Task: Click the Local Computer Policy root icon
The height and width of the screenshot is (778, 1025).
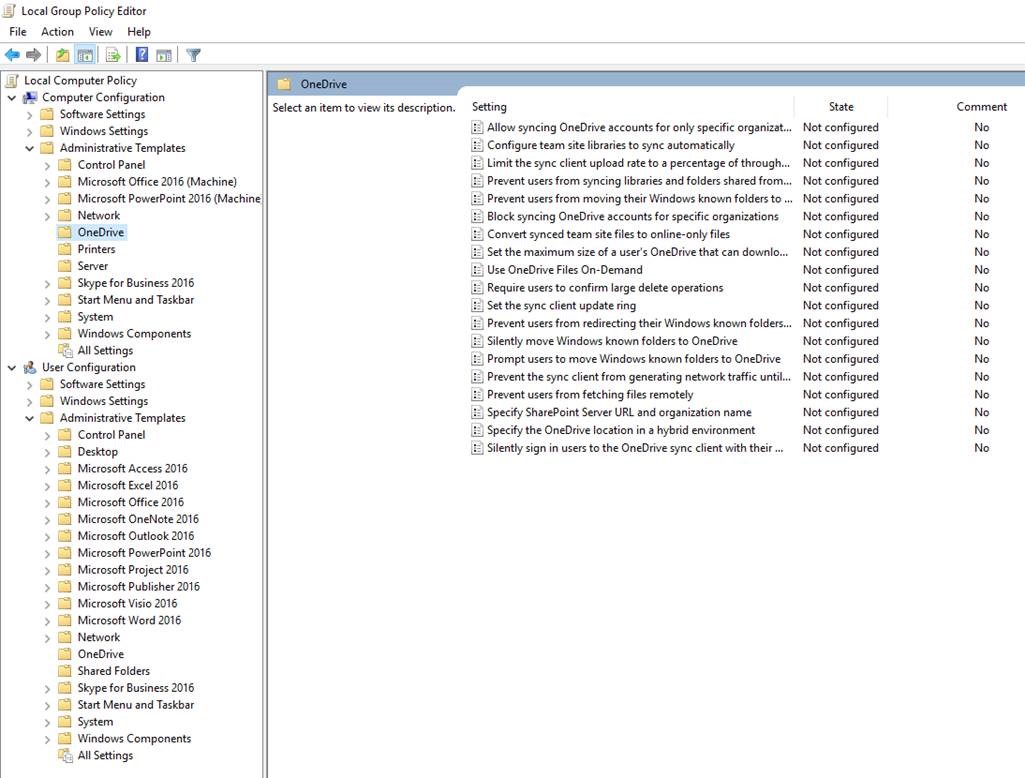Action: tap(12, 80)
